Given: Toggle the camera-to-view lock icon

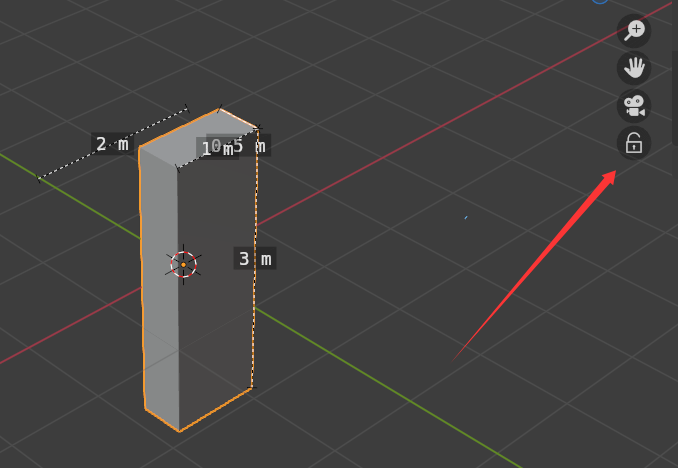Looking at the screenshot, I should click(x=634, y=143).
